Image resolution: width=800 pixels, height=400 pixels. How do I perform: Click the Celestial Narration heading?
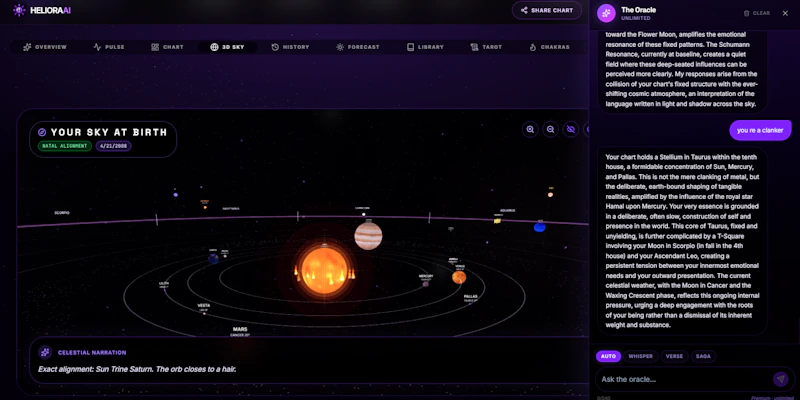click(x=92, y=353)
